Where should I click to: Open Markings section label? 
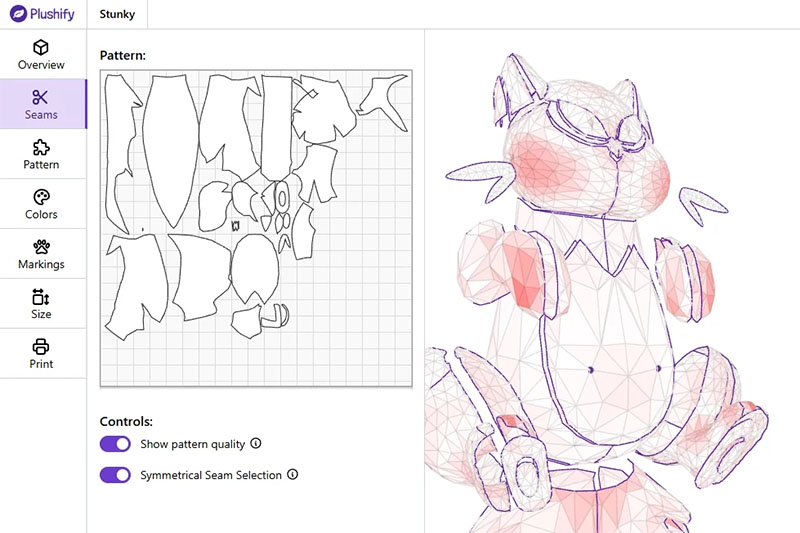(41, 264)
